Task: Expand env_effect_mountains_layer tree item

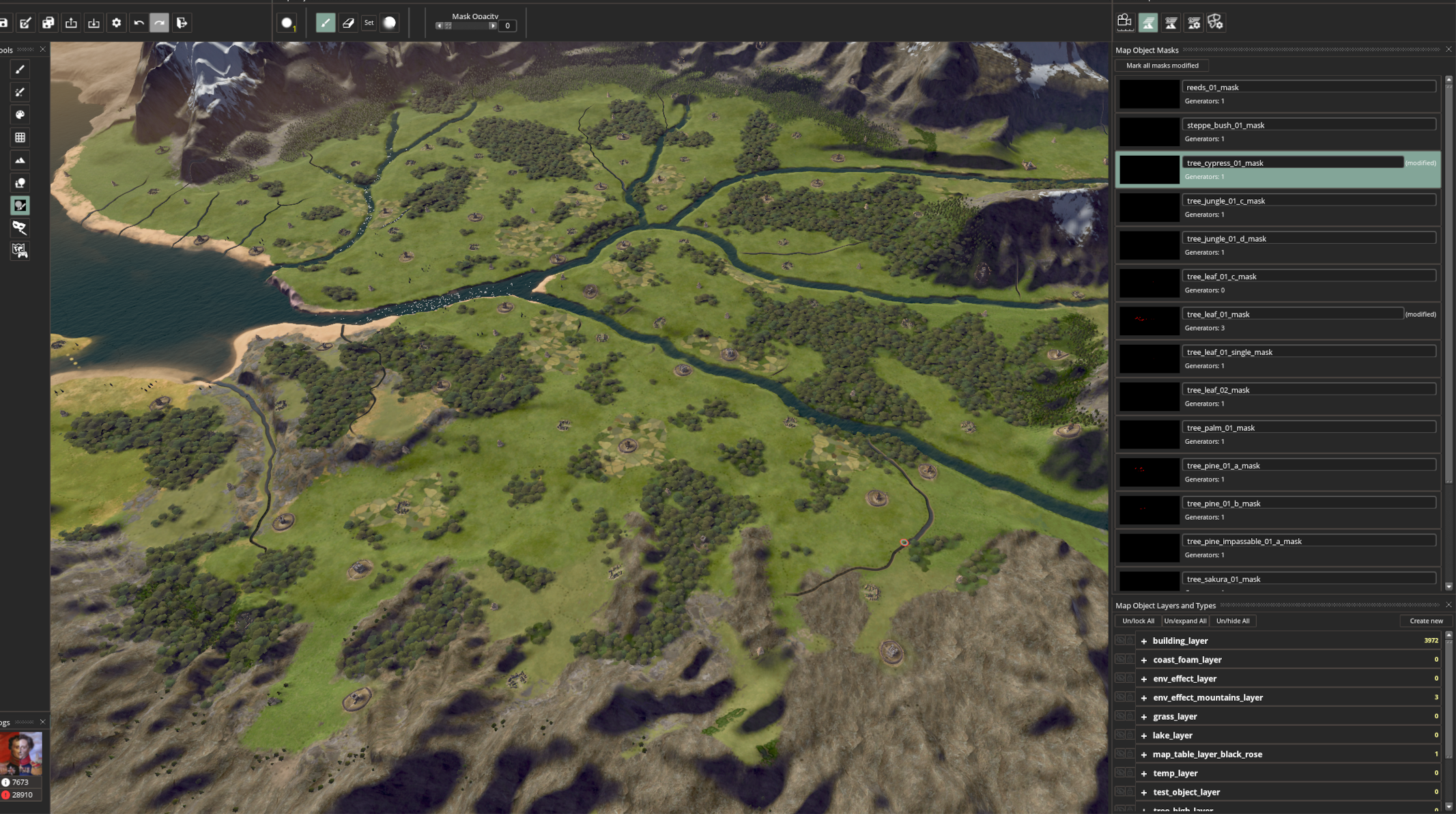Action: [1144, 698]
